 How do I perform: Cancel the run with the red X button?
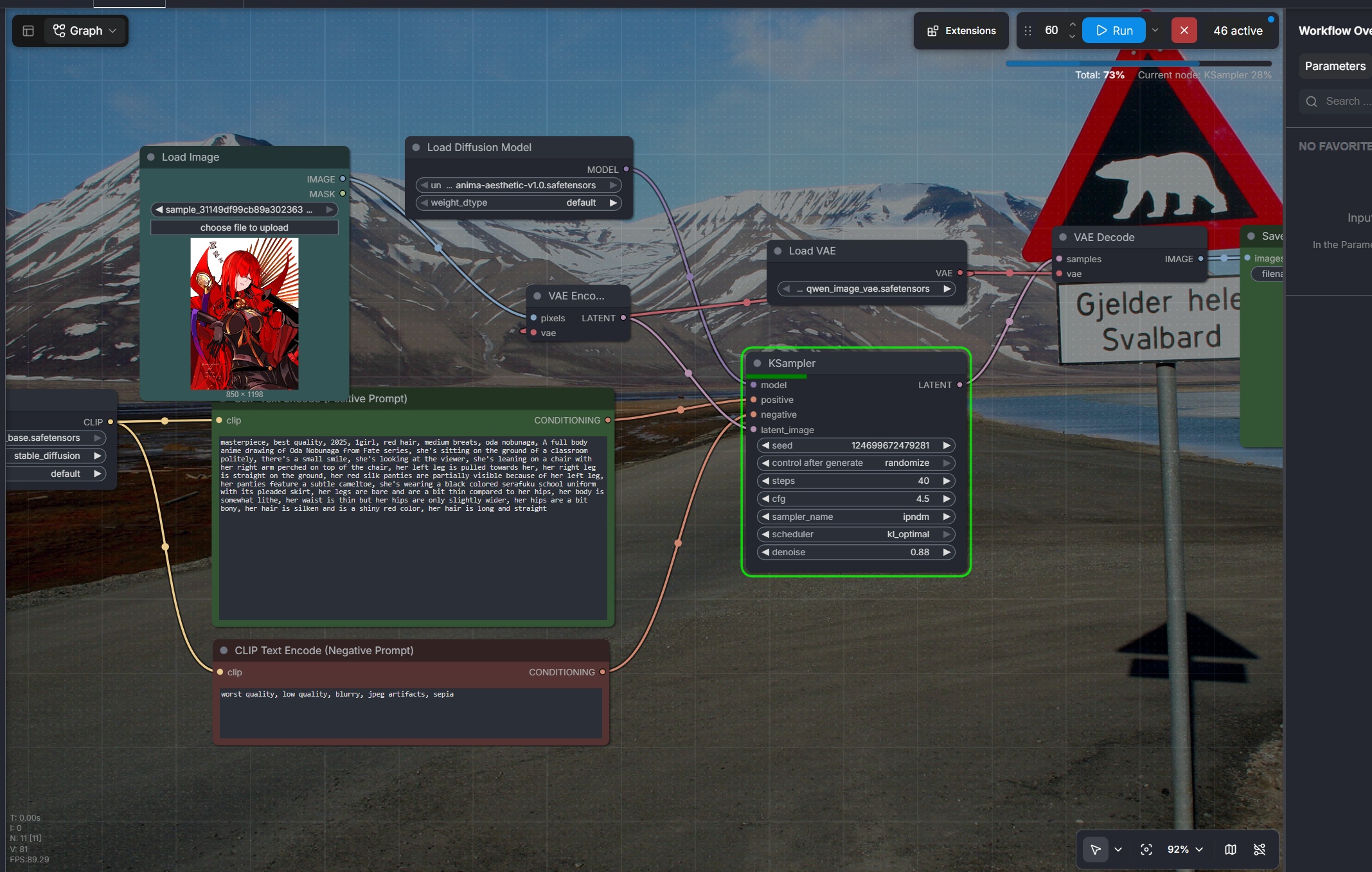tap(1184, 30)
